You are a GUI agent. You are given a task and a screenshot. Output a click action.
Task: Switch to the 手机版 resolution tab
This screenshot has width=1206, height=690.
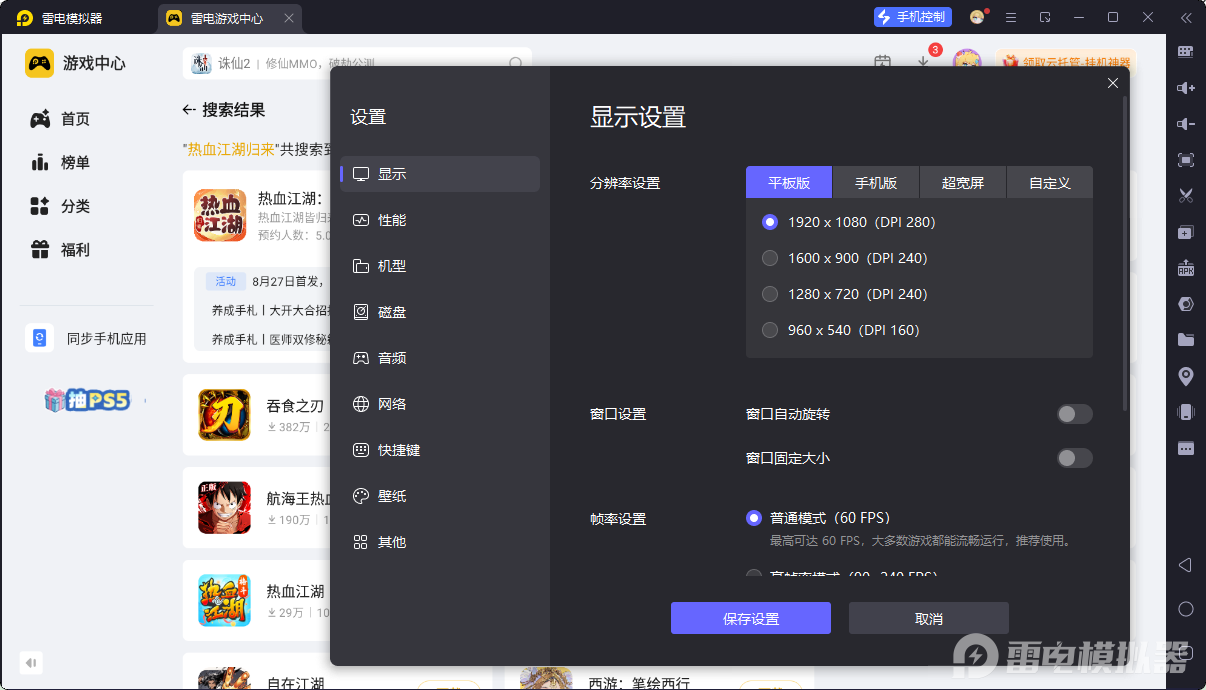pos(875,182)
